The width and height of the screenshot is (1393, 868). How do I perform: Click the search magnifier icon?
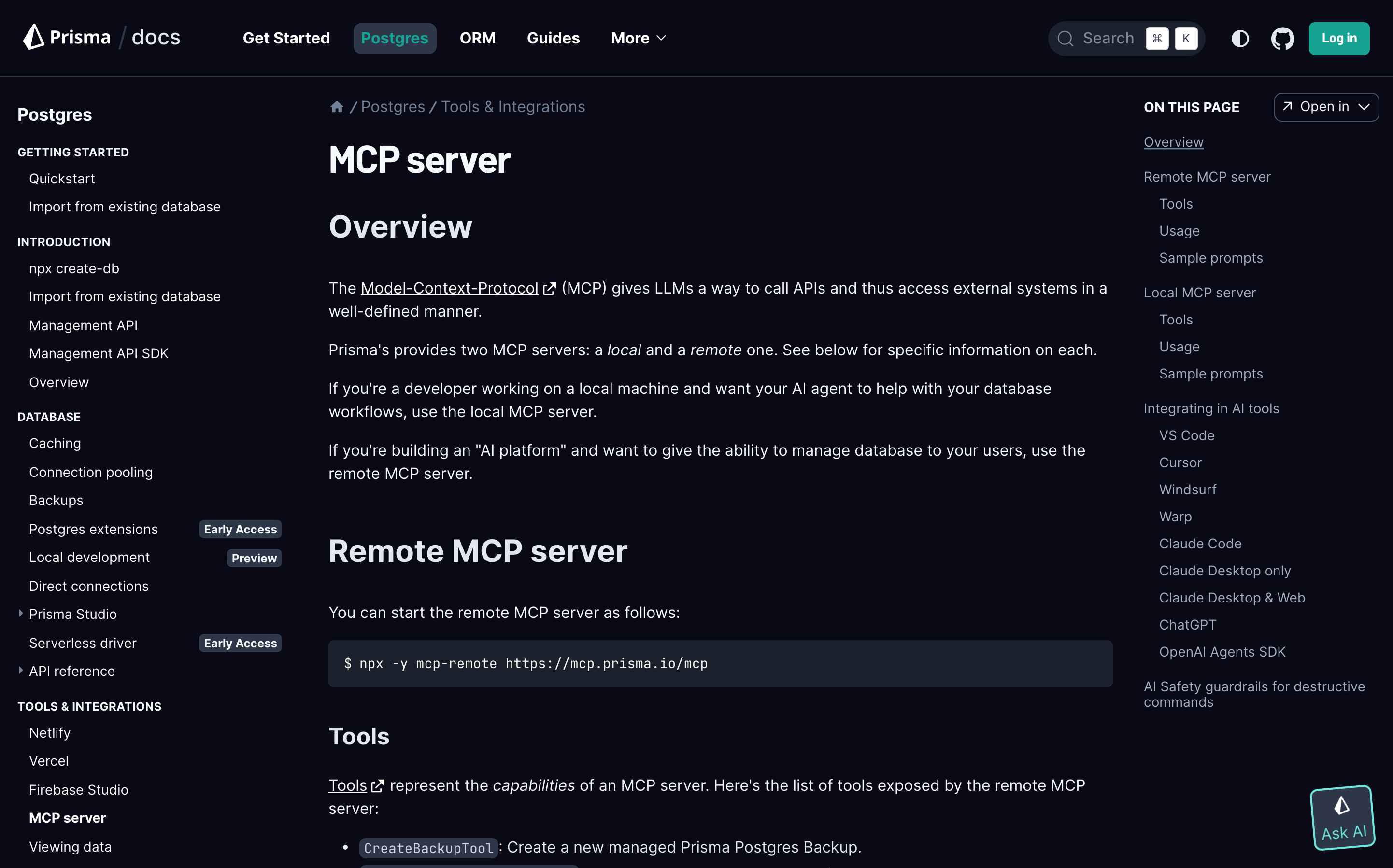click(x=1065, y=39)
